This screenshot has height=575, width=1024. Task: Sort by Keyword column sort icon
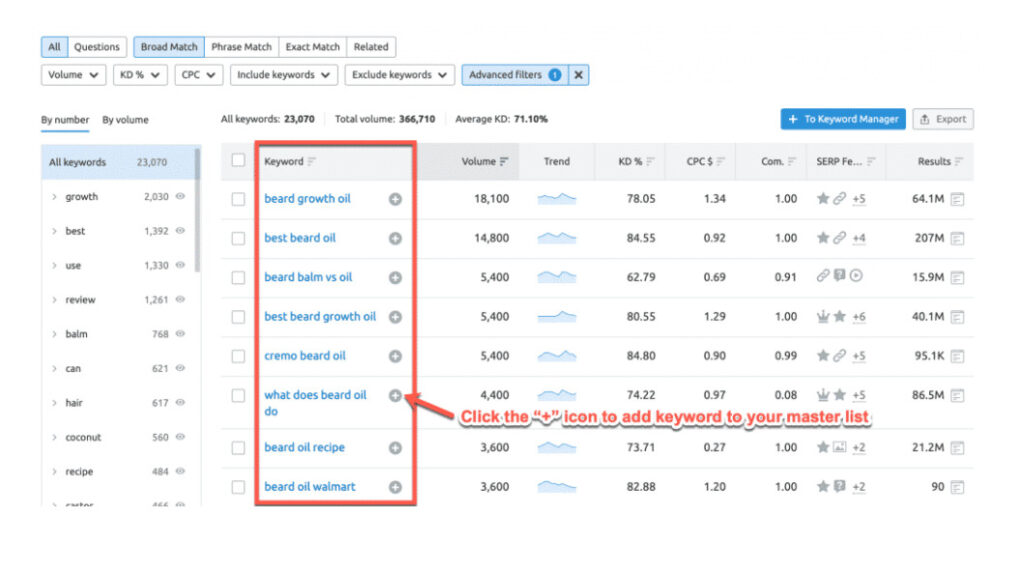[312, 161]
